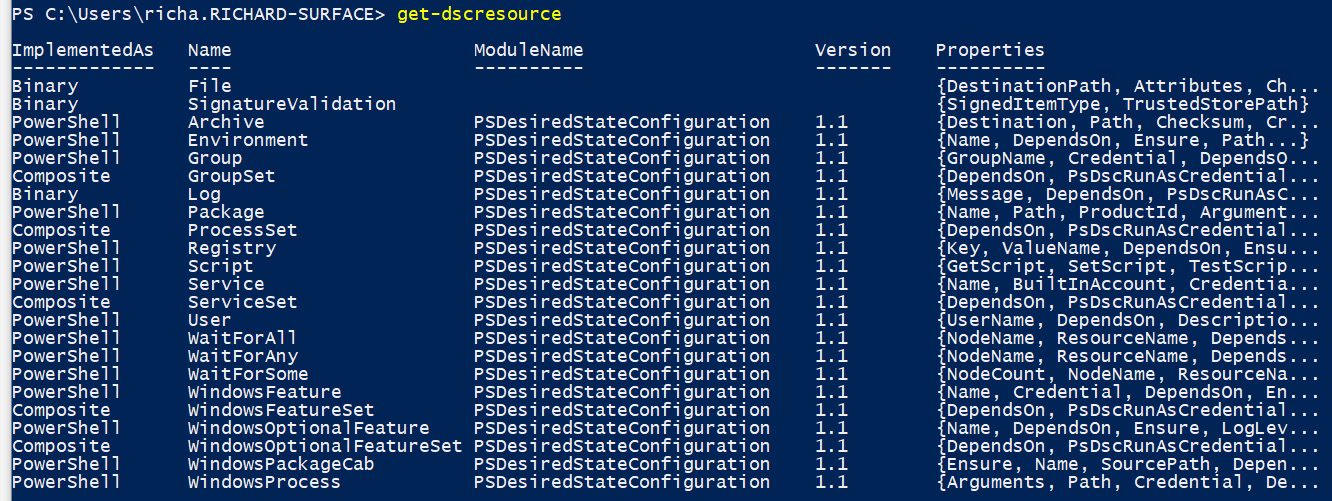This screenshot has height=501, width=1332.
Task: Select the ImplementedAs column header
Action: point(83,50)
